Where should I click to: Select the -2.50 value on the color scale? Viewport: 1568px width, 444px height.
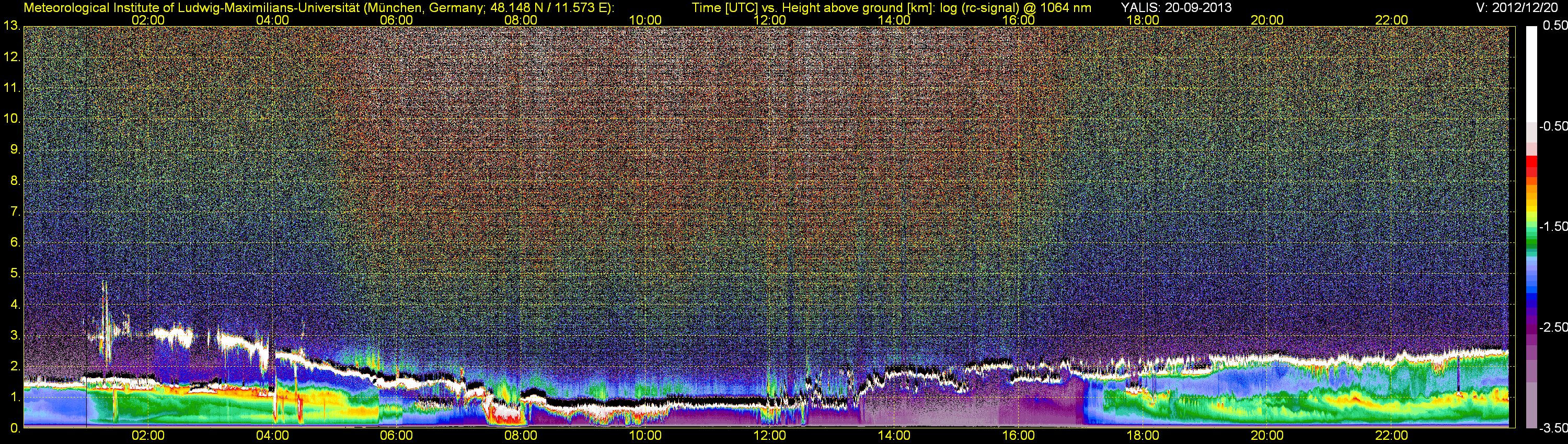(x=1553, y=327)
